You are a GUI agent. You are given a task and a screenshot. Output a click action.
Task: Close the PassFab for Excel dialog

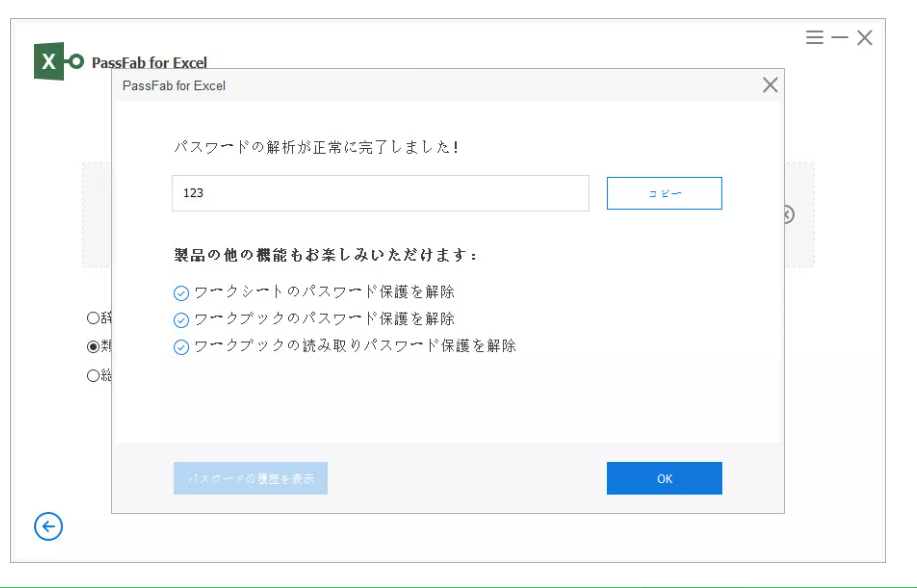coord(770,85)
